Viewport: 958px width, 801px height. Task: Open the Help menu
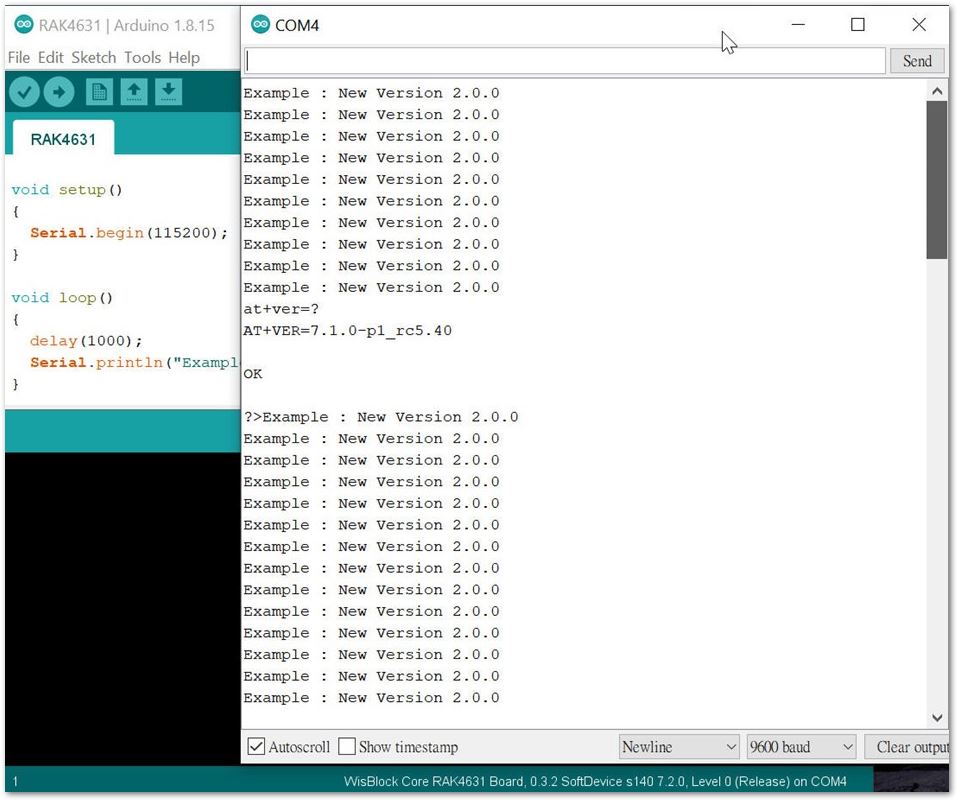pyautogui.click(x=184, y=57)
